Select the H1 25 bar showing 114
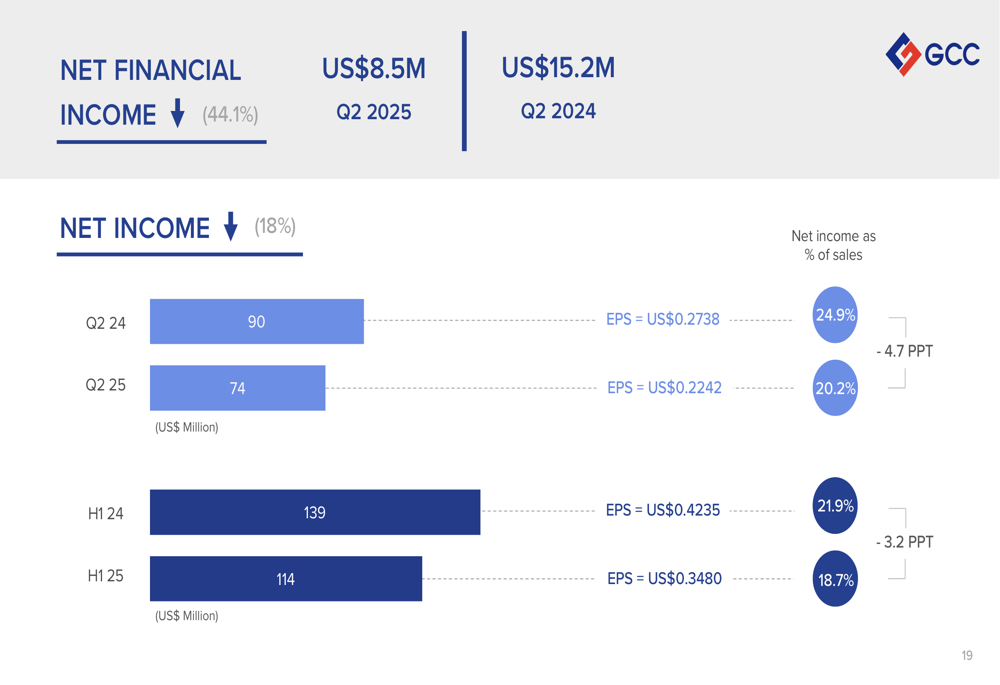Screen dimensions: 1000x685 286,579
